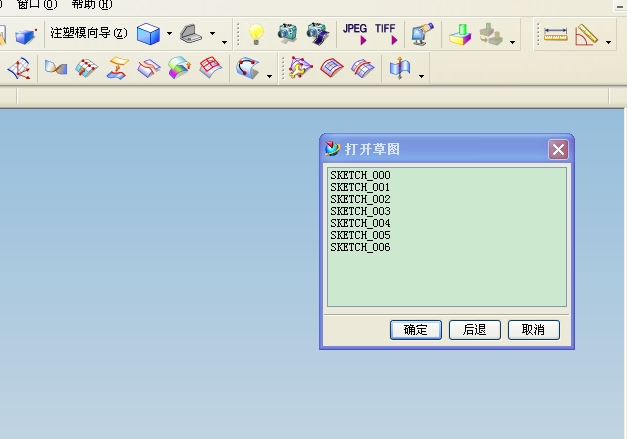Click the rainbow colored offset surface icon
627x439 pixels.
pos(179,67)
